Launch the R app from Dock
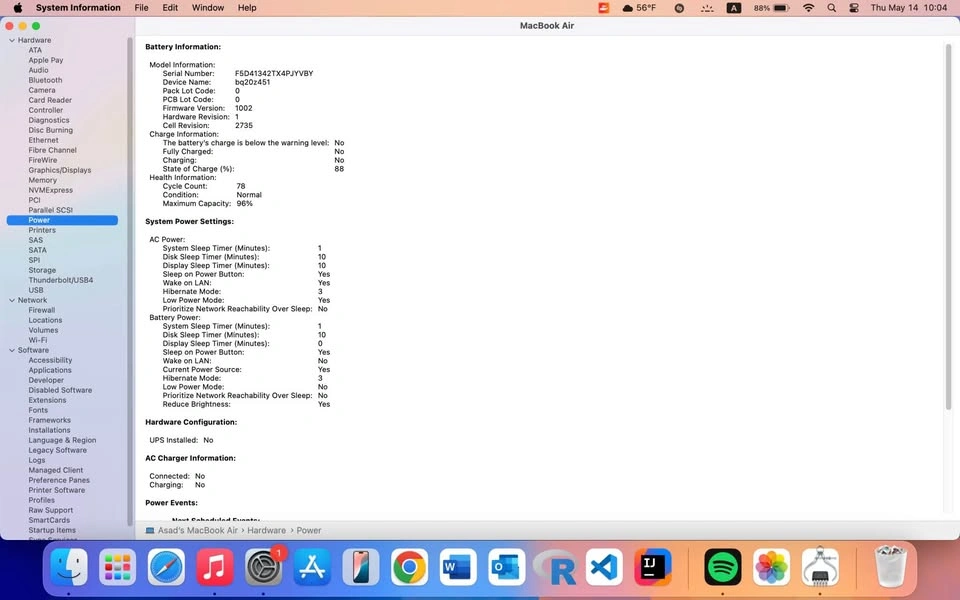This screenshot has width=960, height=600. click(556, 567)
